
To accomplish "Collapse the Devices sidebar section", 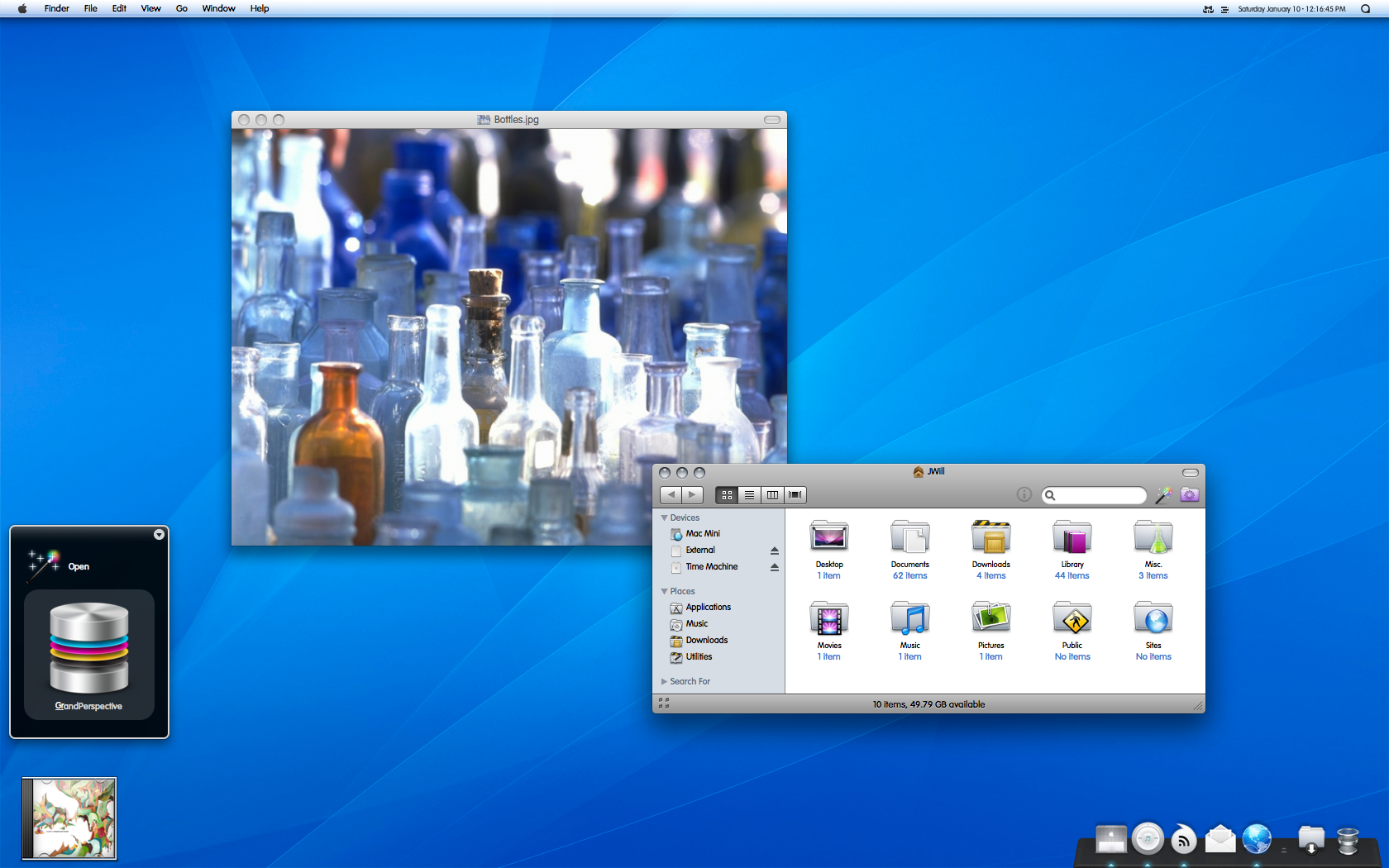I will [x=664, y=517].
